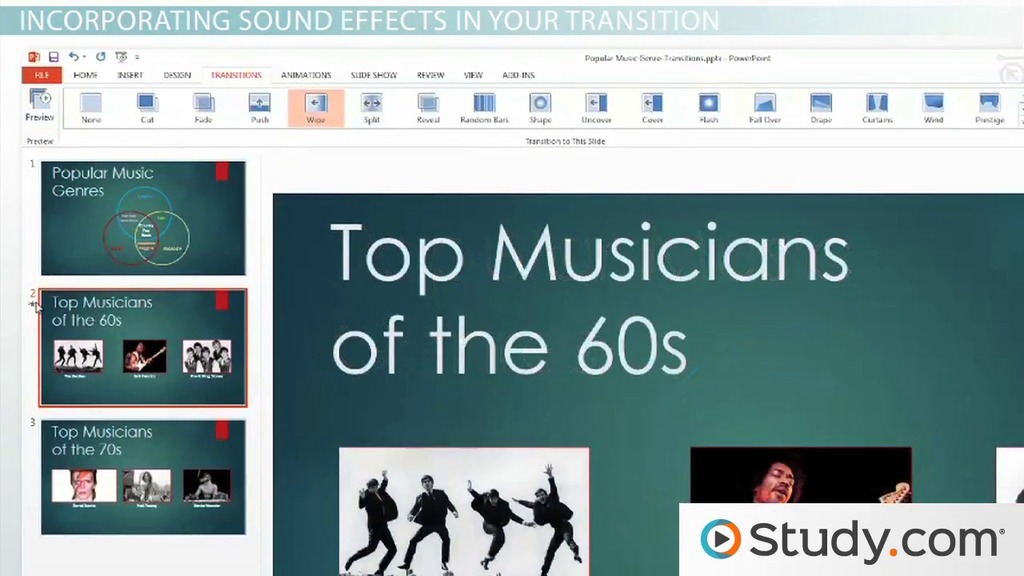1024x576 pixels.
Task: Select the Fade transition
Action: tap(203, 108)
